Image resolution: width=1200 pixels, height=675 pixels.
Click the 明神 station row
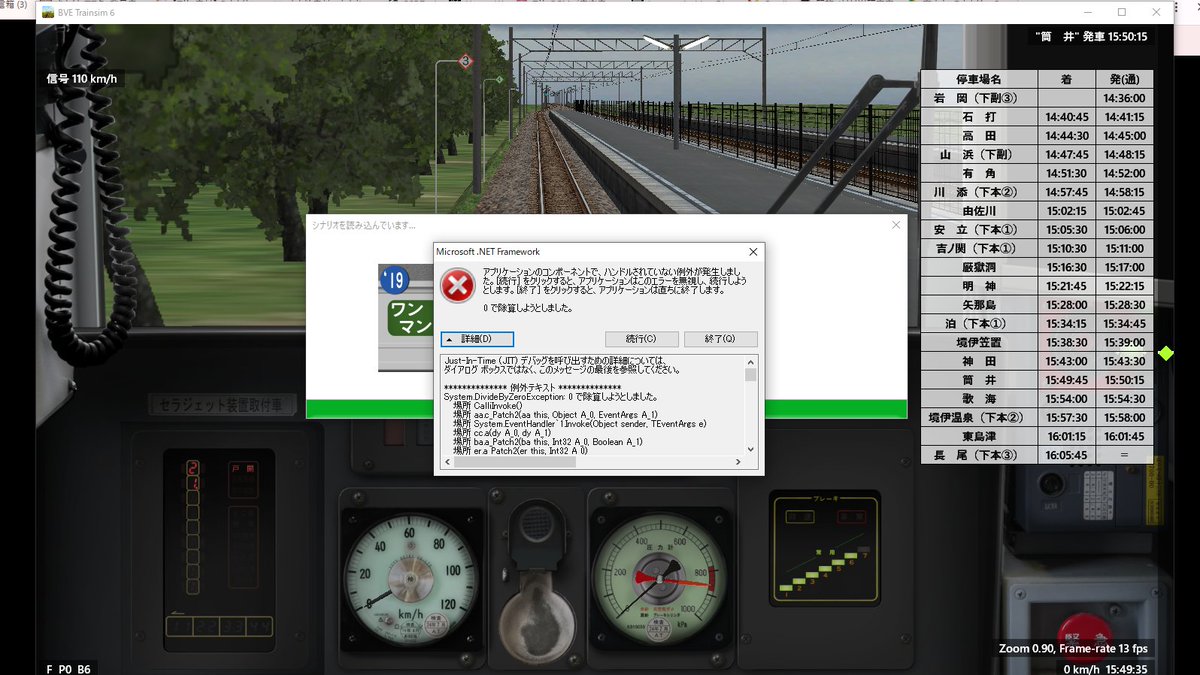pos(1037,286)
